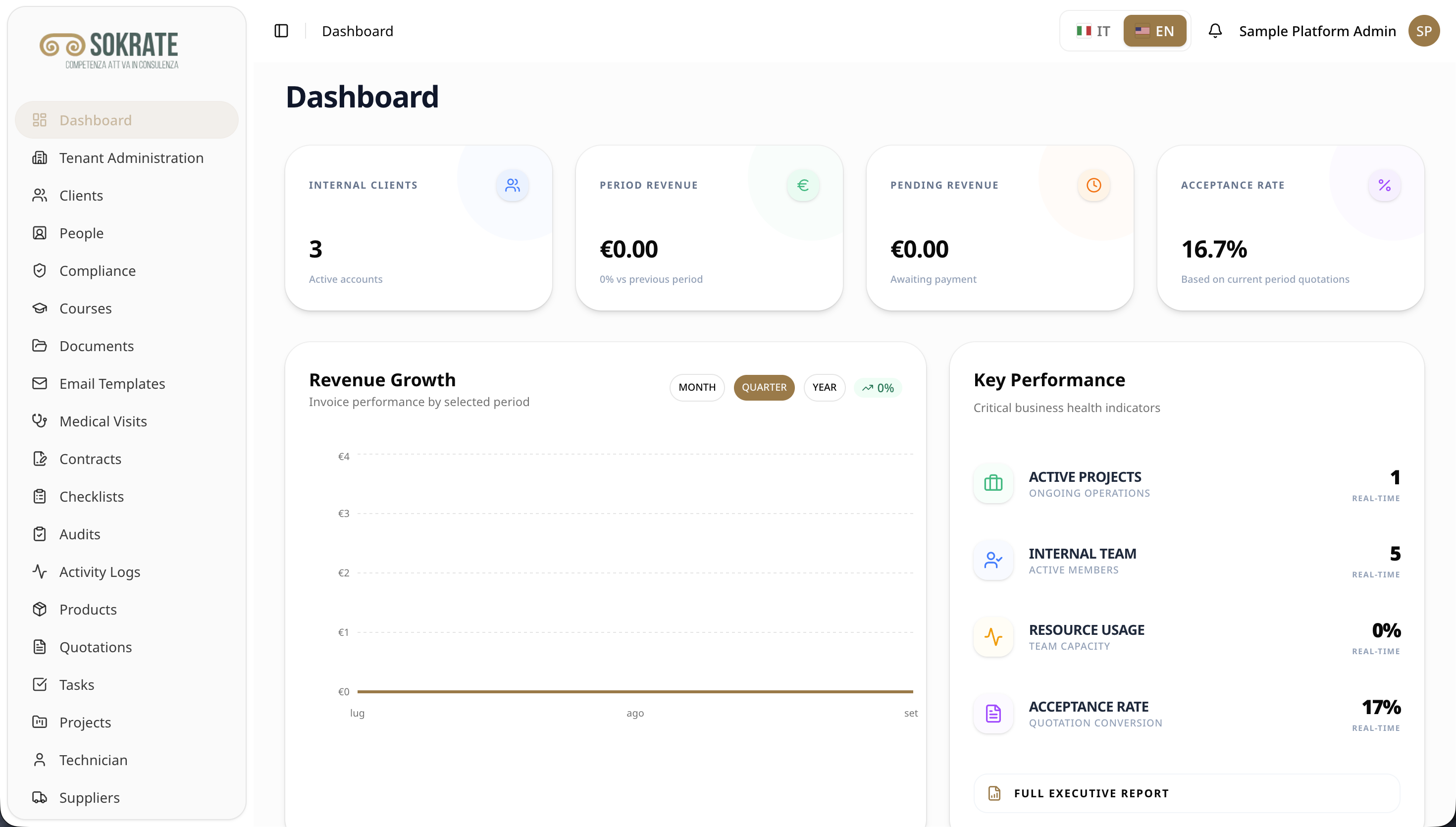Click Pending Revenue clock icon
The image size is (1456, 827).
1093,185
